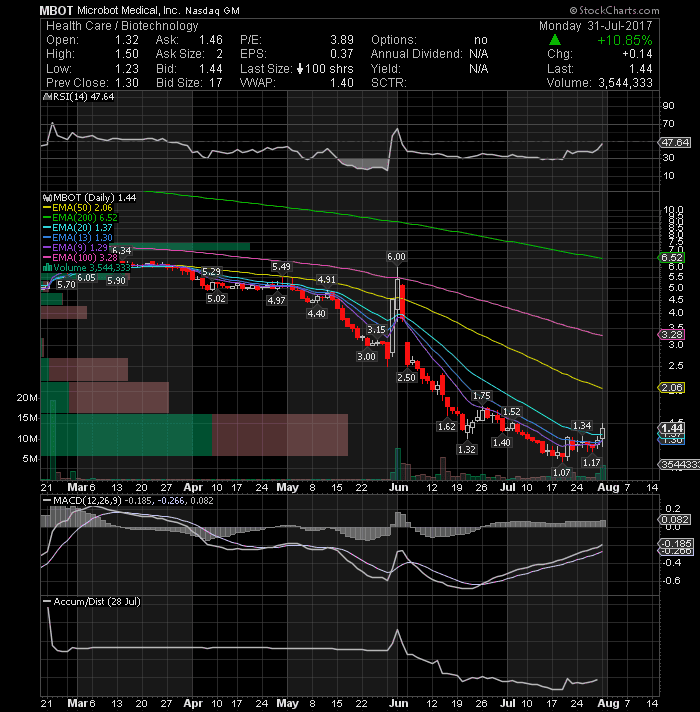Click the Options value no
700x712 pixels.
click(481, 40)
